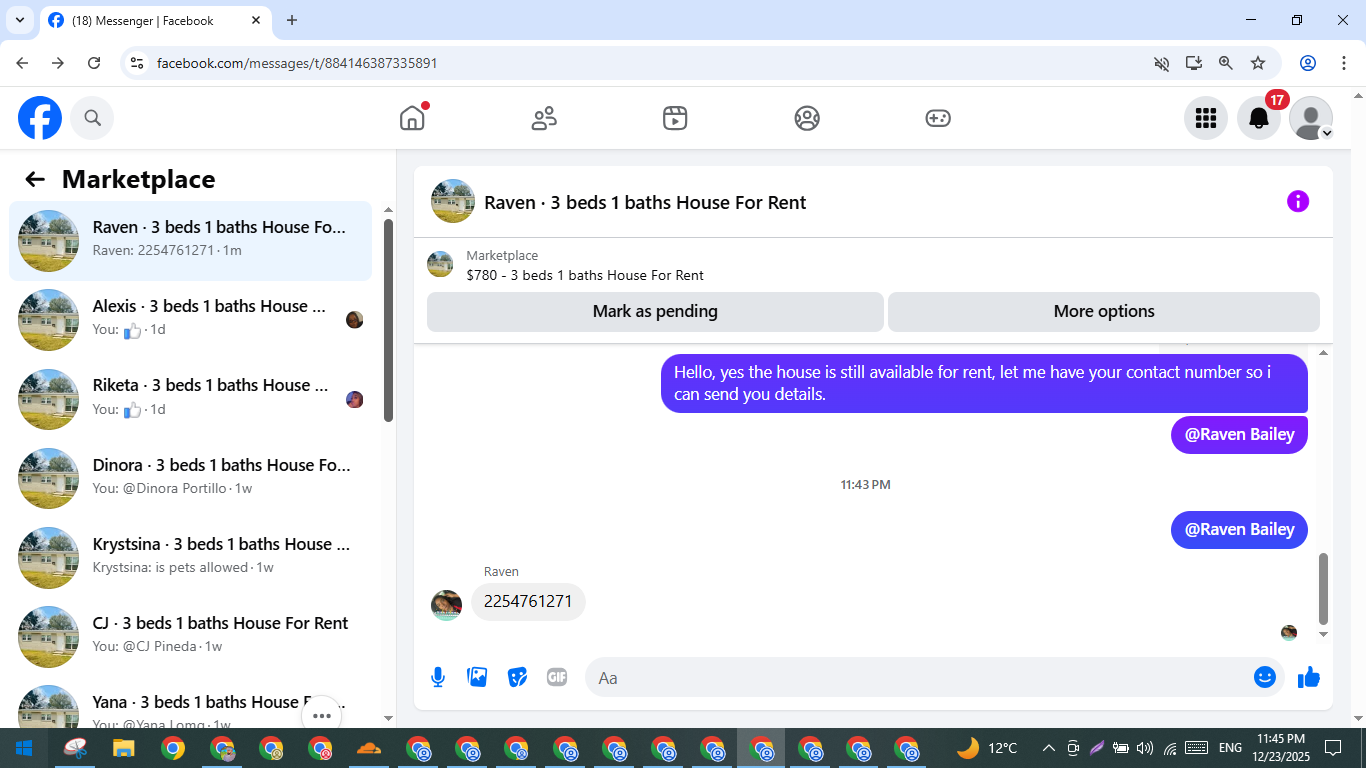Open the three-dots options bubble
The height and width of the screenshot is (768, 1366).
321,714
